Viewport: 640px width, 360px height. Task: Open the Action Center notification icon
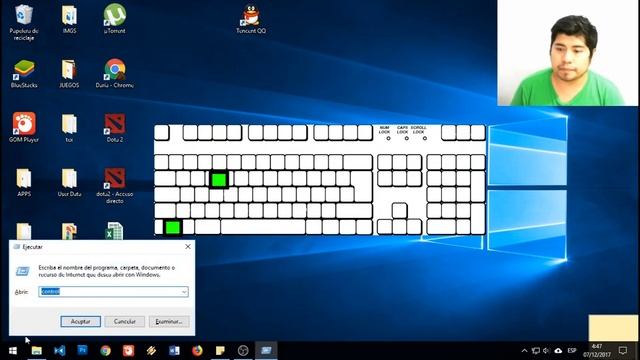[x=623, y=351]
